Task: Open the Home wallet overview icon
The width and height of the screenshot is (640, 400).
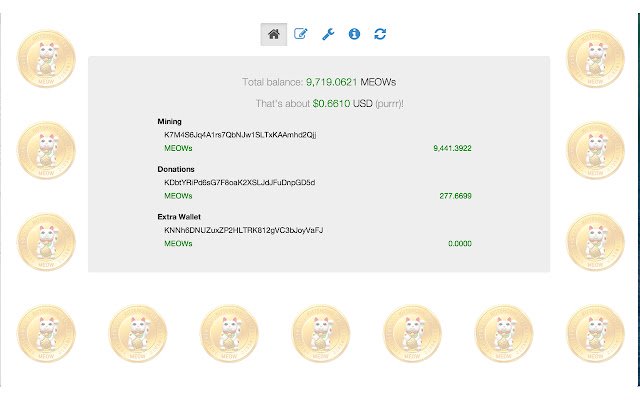Action: point(274,34)
